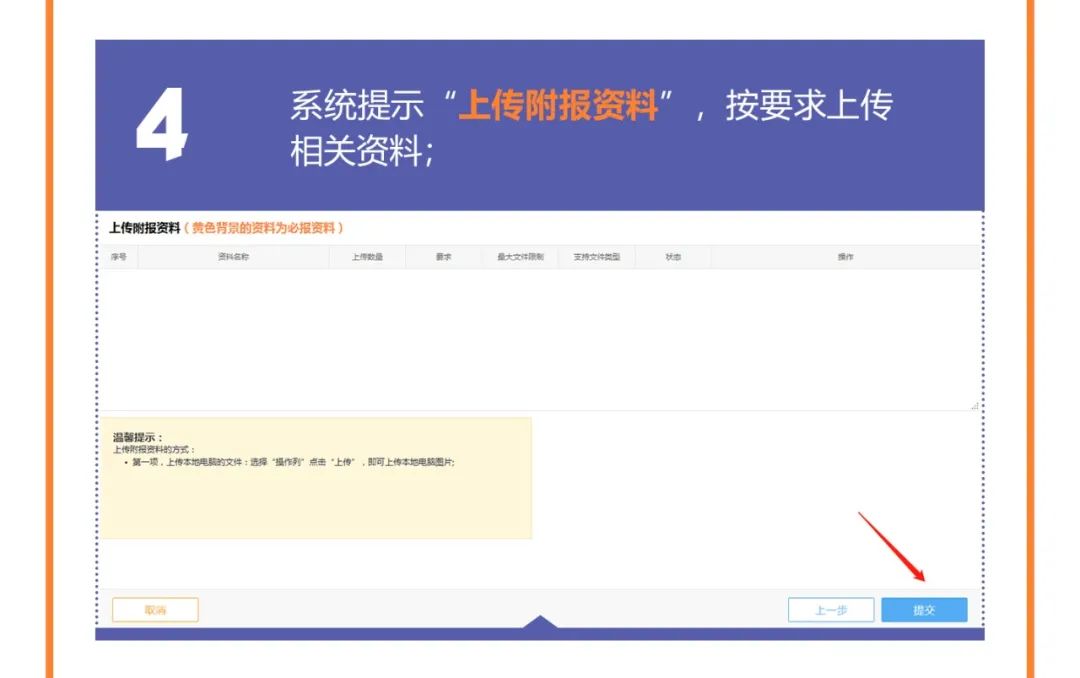Click the 上传附报资料 section title
1080x678 pixels.
tap(145, 228)
